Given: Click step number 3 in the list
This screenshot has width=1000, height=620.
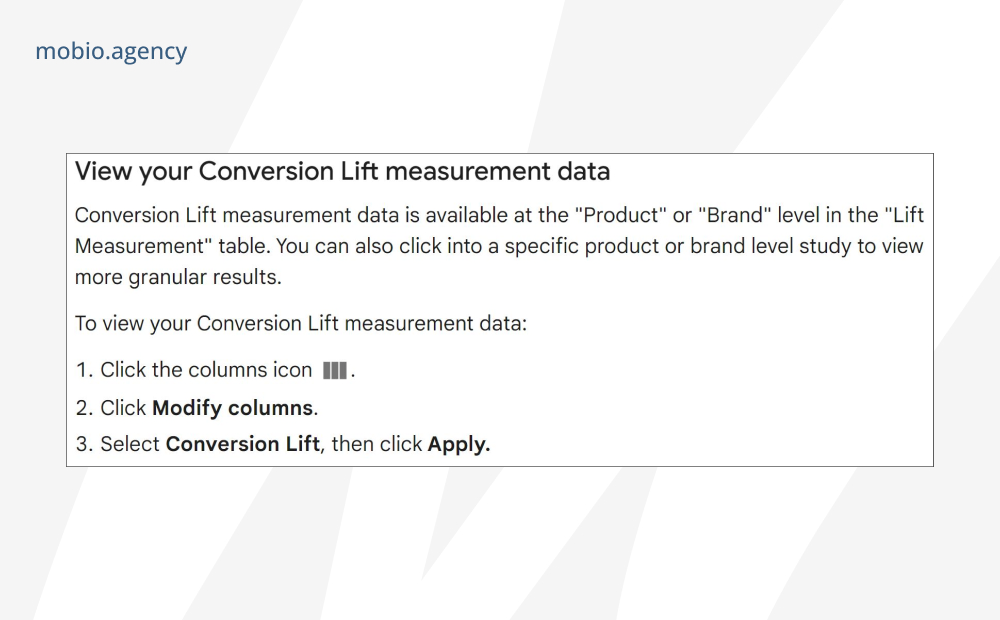Looking at the screenshot, I should (84, 444).
